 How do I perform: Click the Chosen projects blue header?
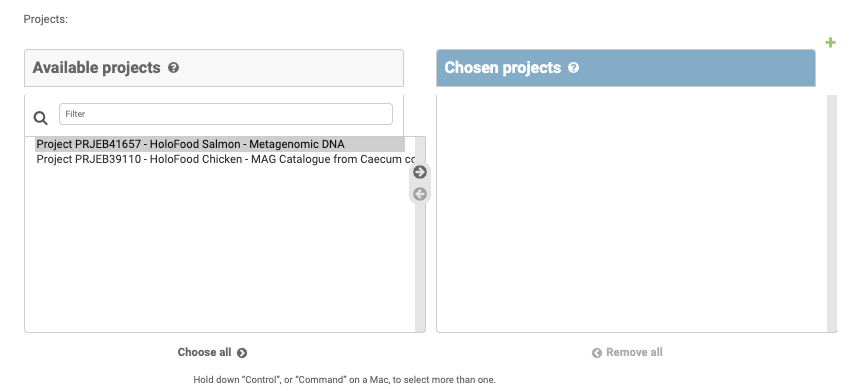point(626,68)
